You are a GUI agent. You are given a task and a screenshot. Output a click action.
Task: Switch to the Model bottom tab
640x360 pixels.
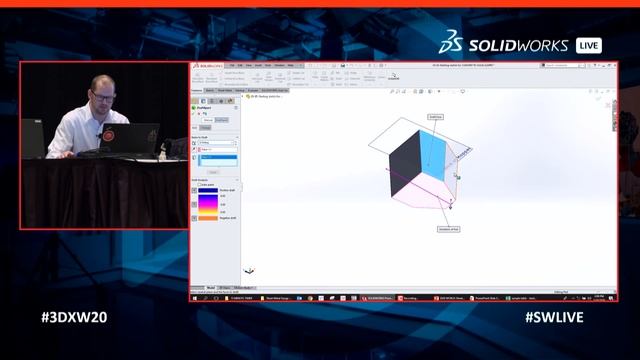(210, 288)
